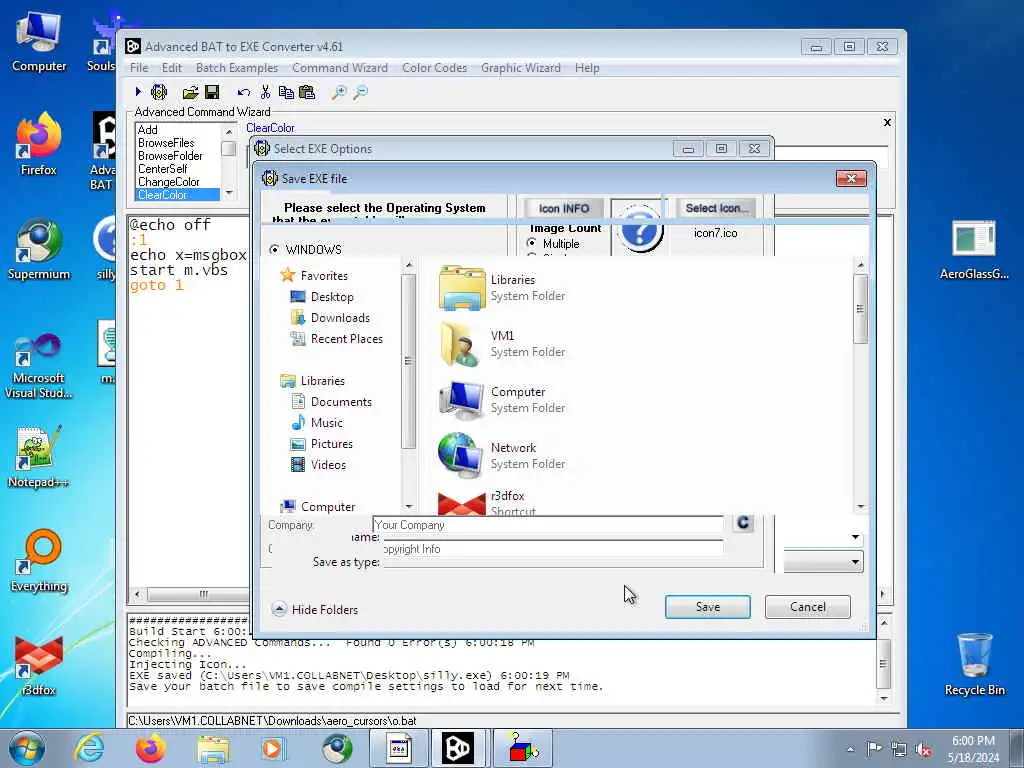Open Recycle Bin on desktop
This screenshot has width=1024, height=768.
[x=974, y=663]
